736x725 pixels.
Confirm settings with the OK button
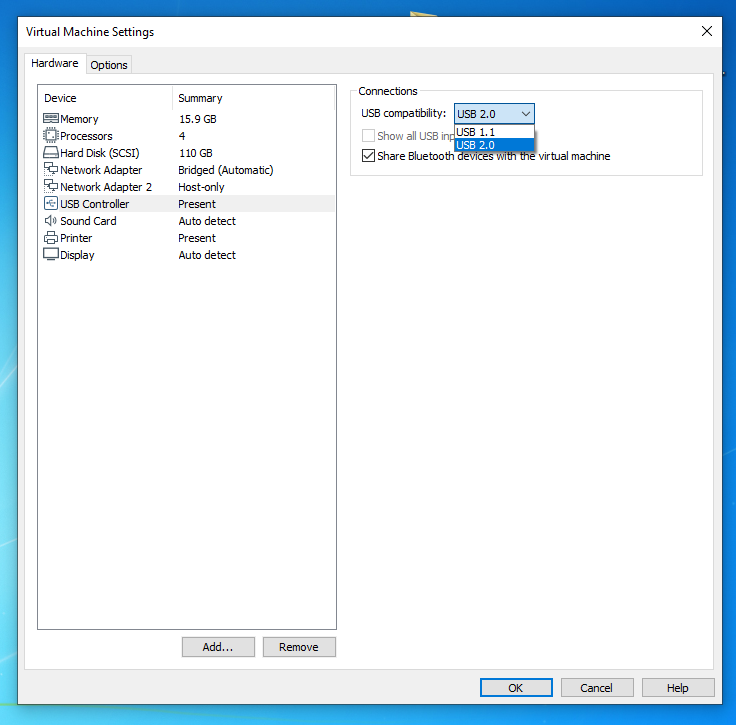515,688
